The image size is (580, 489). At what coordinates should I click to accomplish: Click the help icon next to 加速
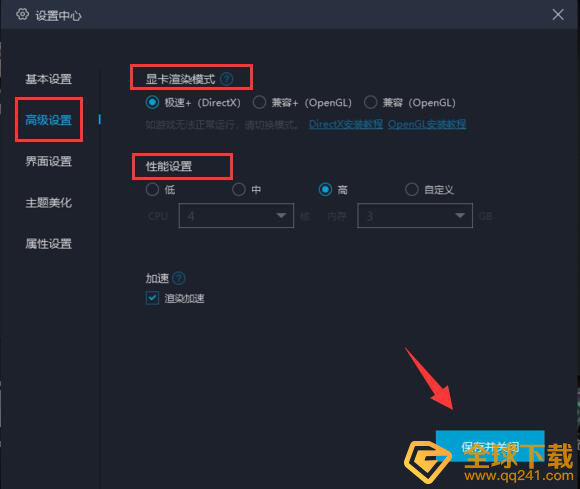pyautogui.click(x=179, y=278)
